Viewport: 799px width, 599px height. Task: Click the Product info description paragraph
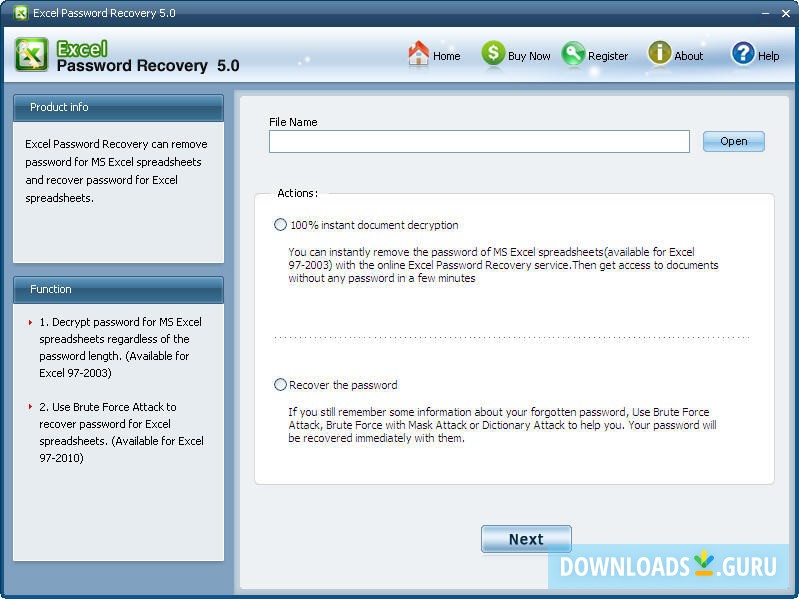(x=116, y=171)
